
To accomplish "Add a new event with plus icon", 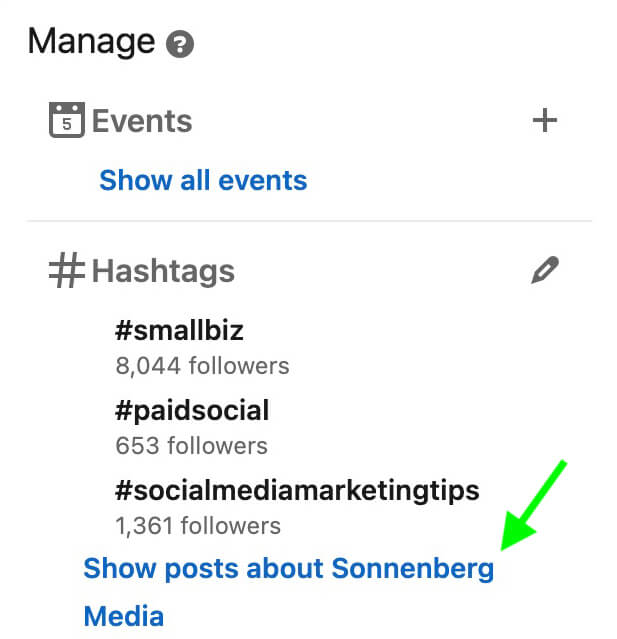I will 544,121.
